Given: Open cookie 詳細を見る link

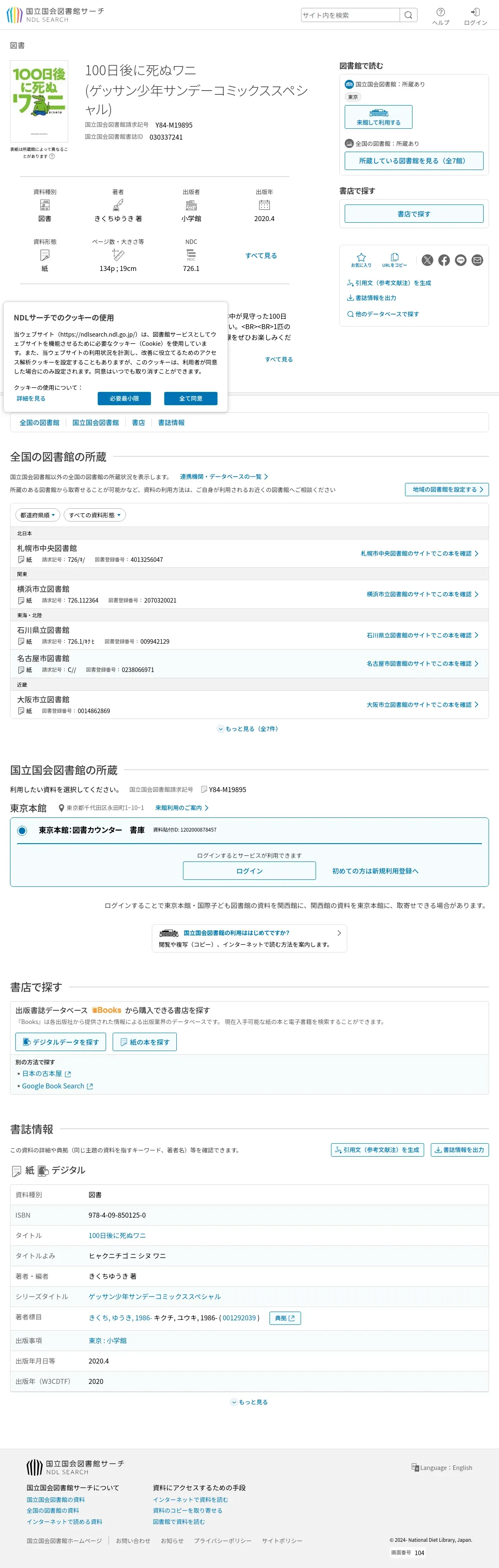Looking at the screenshot, I should pos(31,398).
